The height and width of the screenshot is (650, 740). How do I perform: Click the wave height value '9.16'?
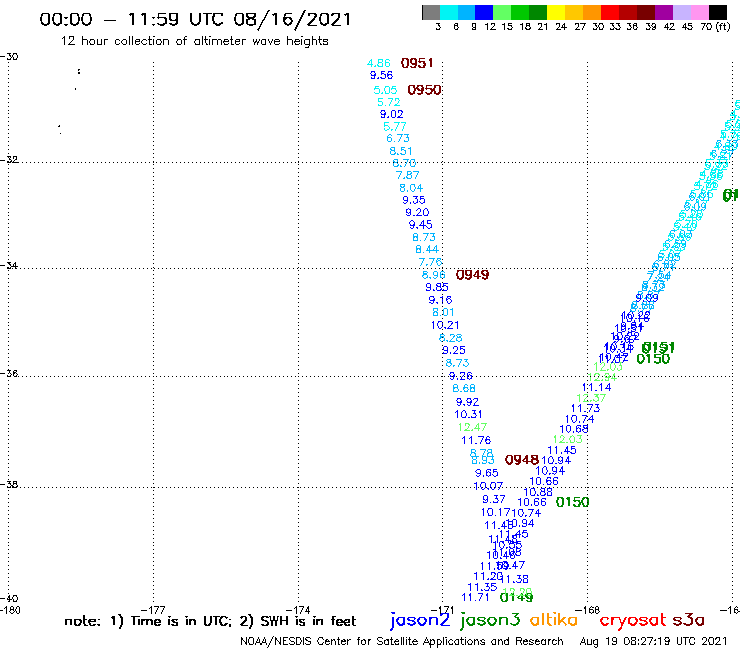coord(440,300)
